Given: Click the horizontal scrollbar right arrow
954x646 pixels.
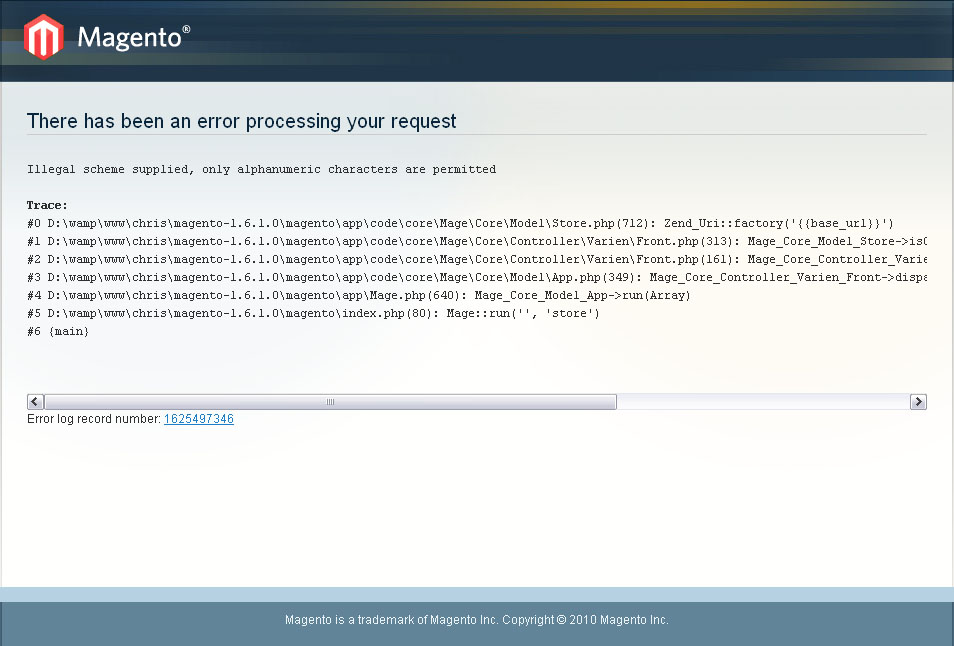Looking at the screenshot, I should (x=918, y=401).
